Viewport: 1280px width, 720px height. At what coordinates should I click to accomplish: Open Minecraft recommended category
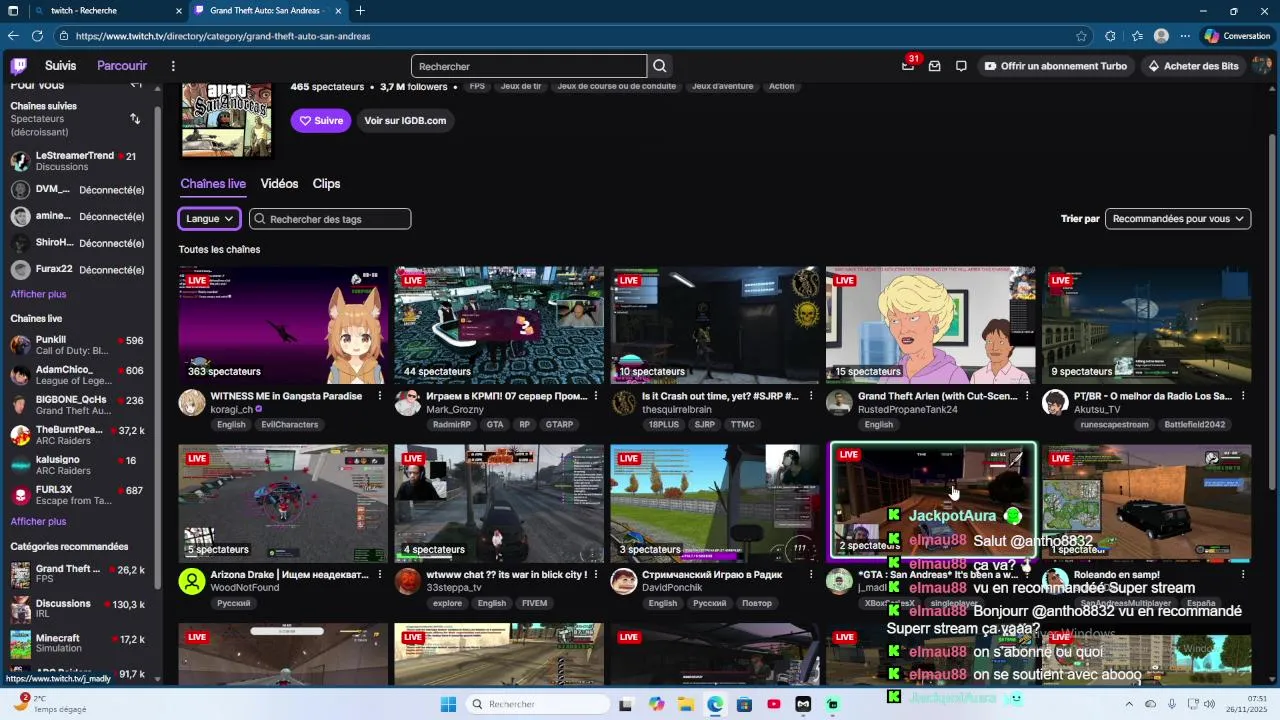80,643
